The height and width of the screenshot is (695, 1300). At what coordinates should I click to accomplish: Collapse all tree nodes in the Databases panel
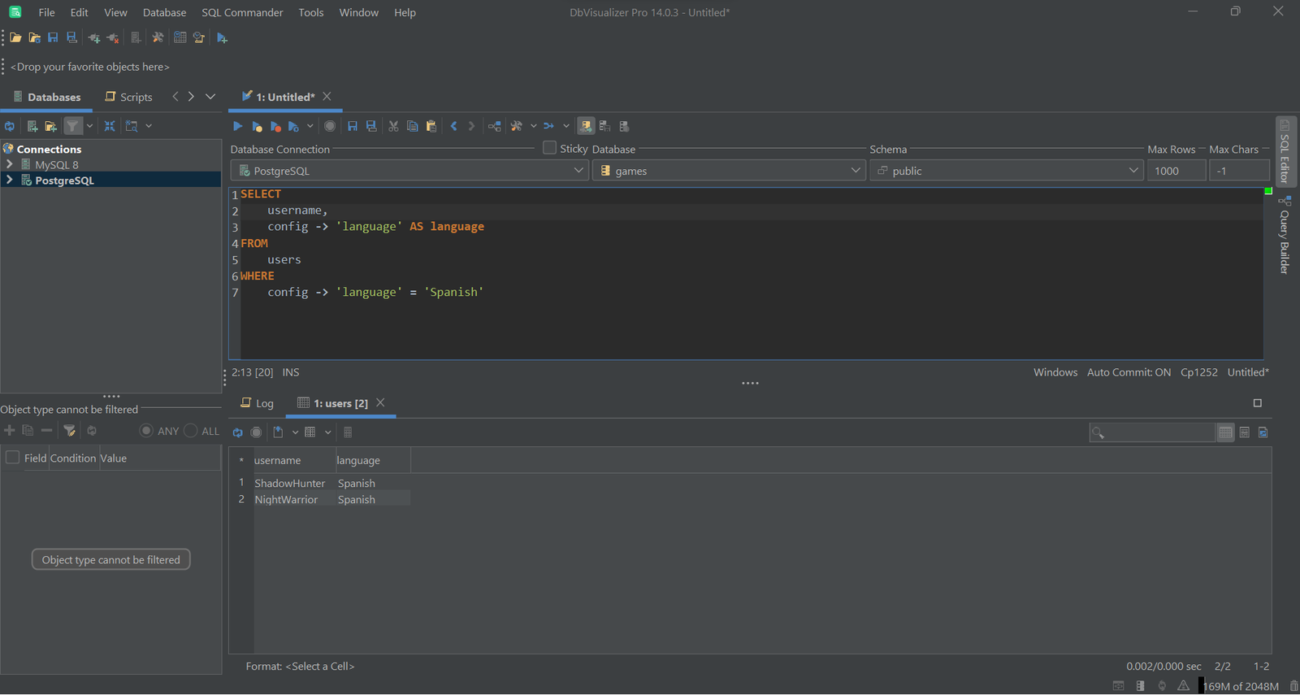(109, 125)
